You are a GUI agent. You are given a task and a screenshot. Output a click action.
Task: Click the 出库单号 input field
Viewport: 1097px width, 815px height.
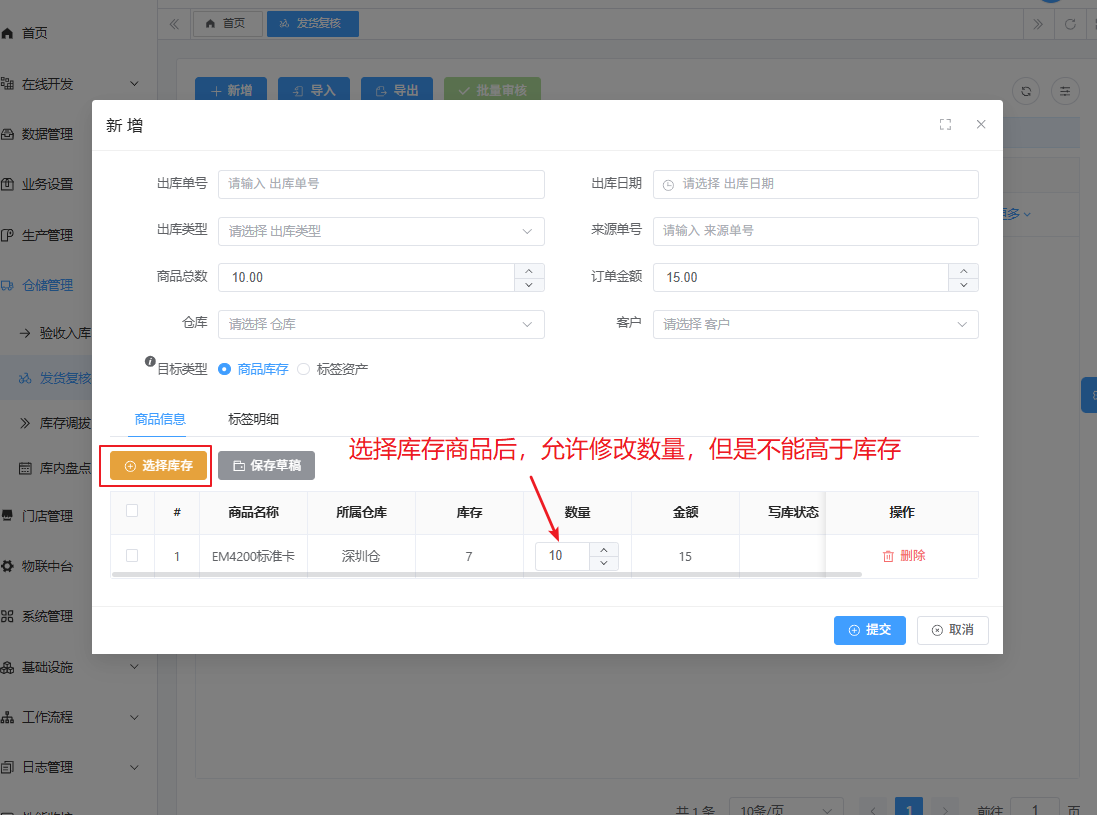click(x=381, y=184)
